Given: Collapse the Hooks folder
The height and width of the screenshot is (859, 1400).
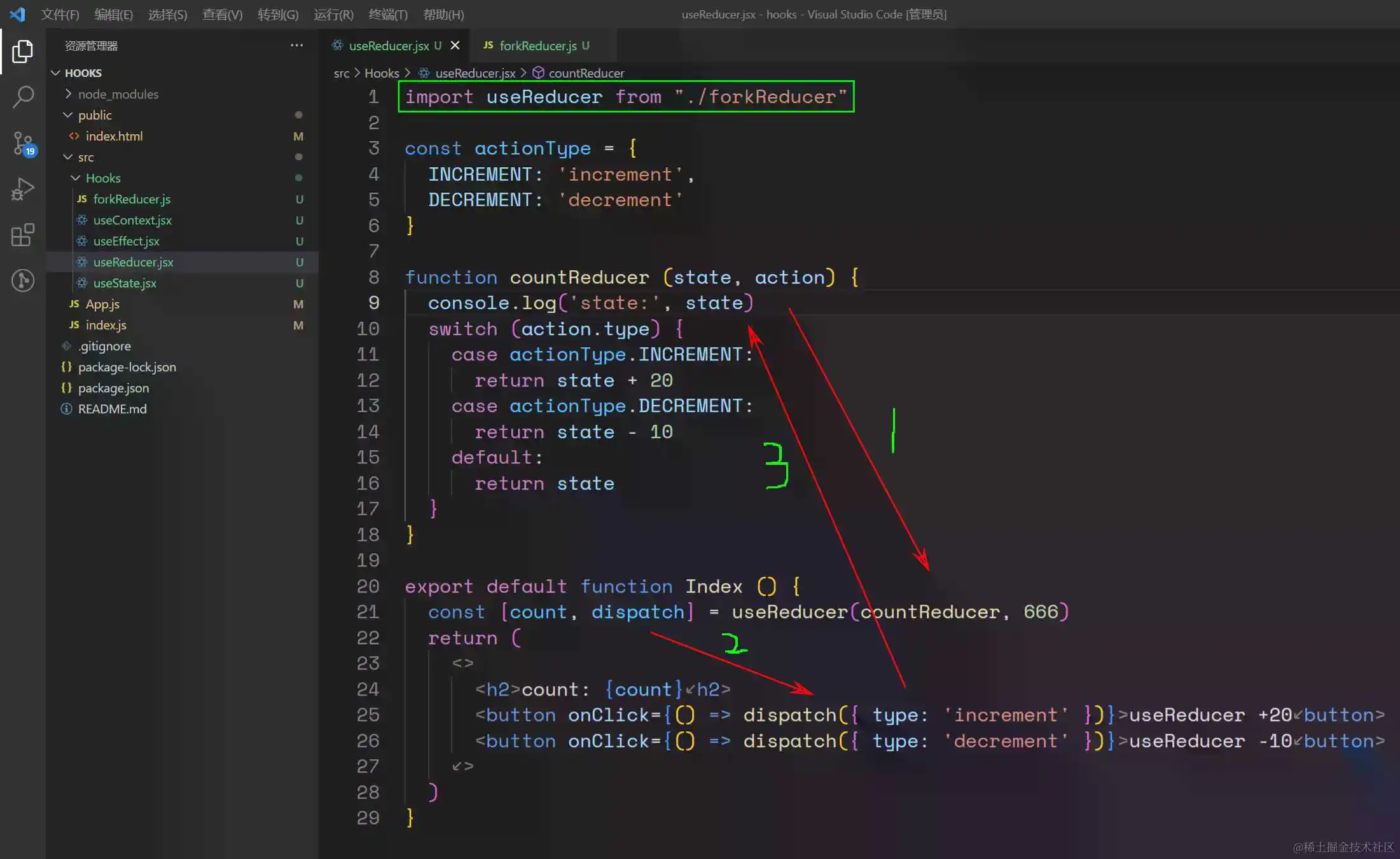Looking at the screenshot, I should pos(76,178).
